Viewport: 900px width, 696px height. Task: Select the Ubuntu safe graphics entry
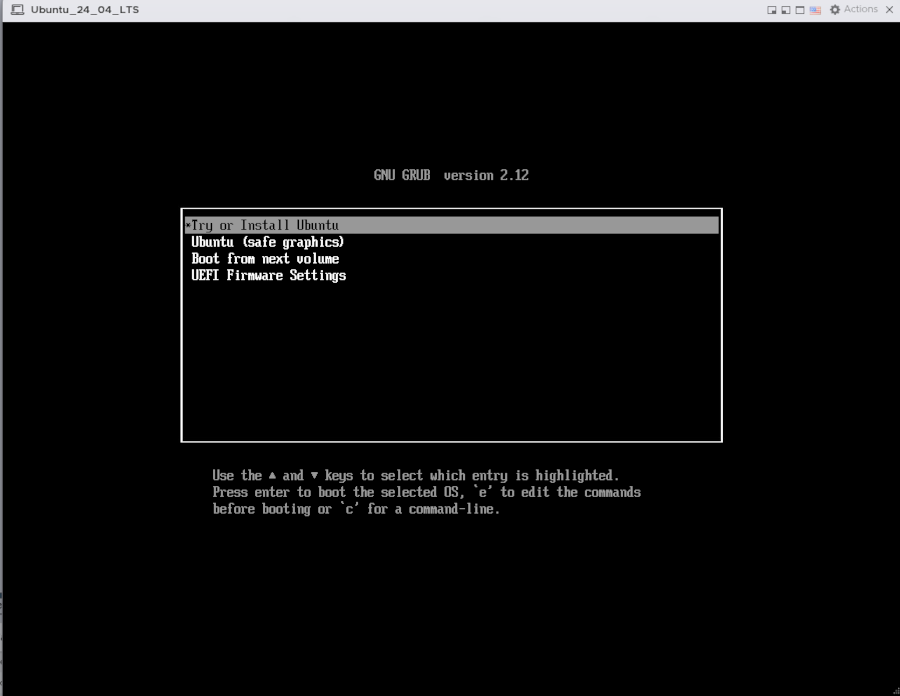pyautogui.click(x=268, y=241)
